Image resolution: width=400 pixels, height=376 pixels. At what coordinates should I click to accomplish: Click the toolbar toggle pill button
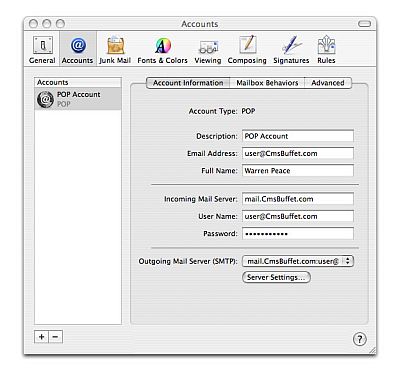coord(364,24)
